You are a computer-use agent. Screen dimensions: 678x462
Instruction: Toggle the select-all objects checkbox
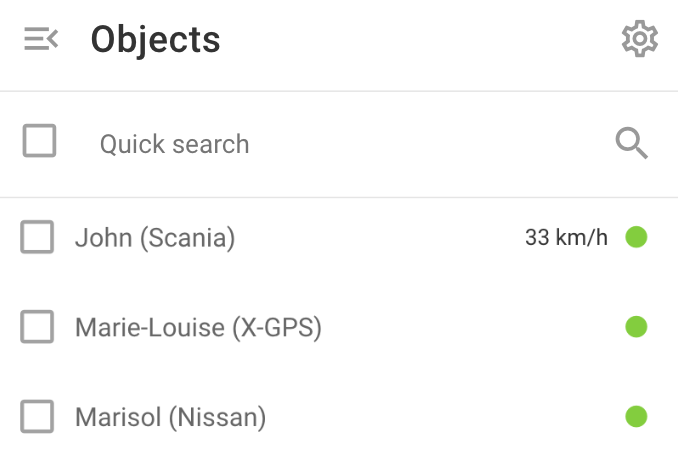[x=39, y=141]
